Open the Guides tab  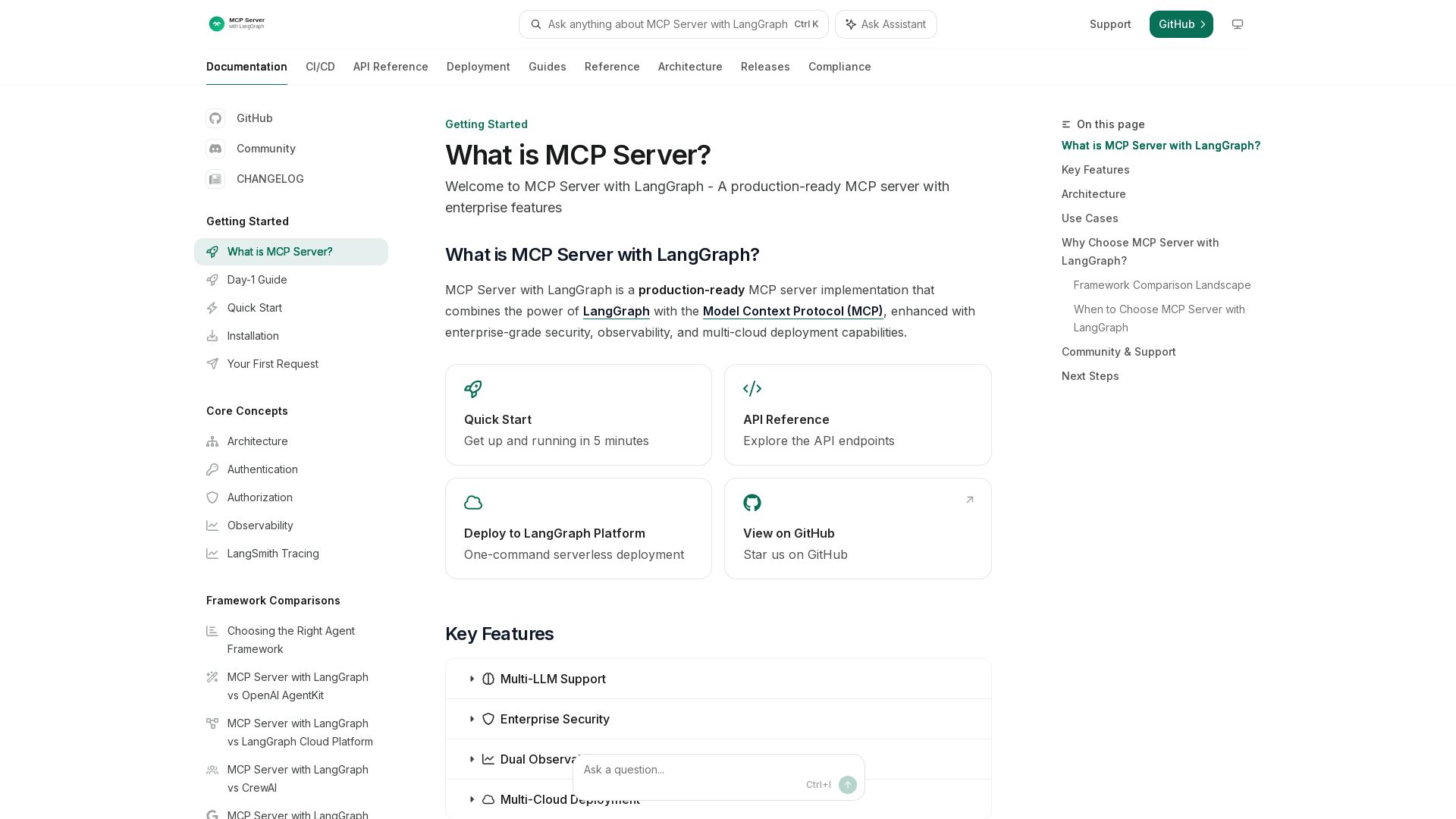[x=548, y=67]
